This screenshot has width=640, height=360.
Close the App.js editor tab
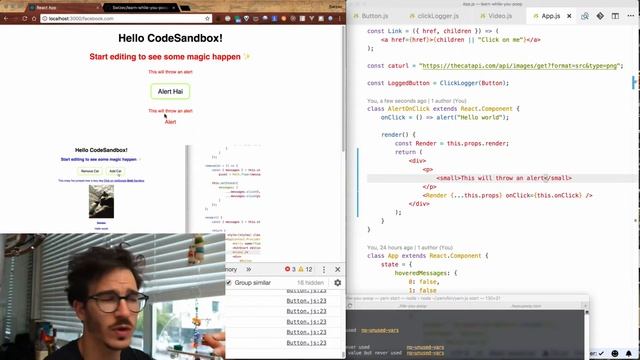tap(569, 16)
